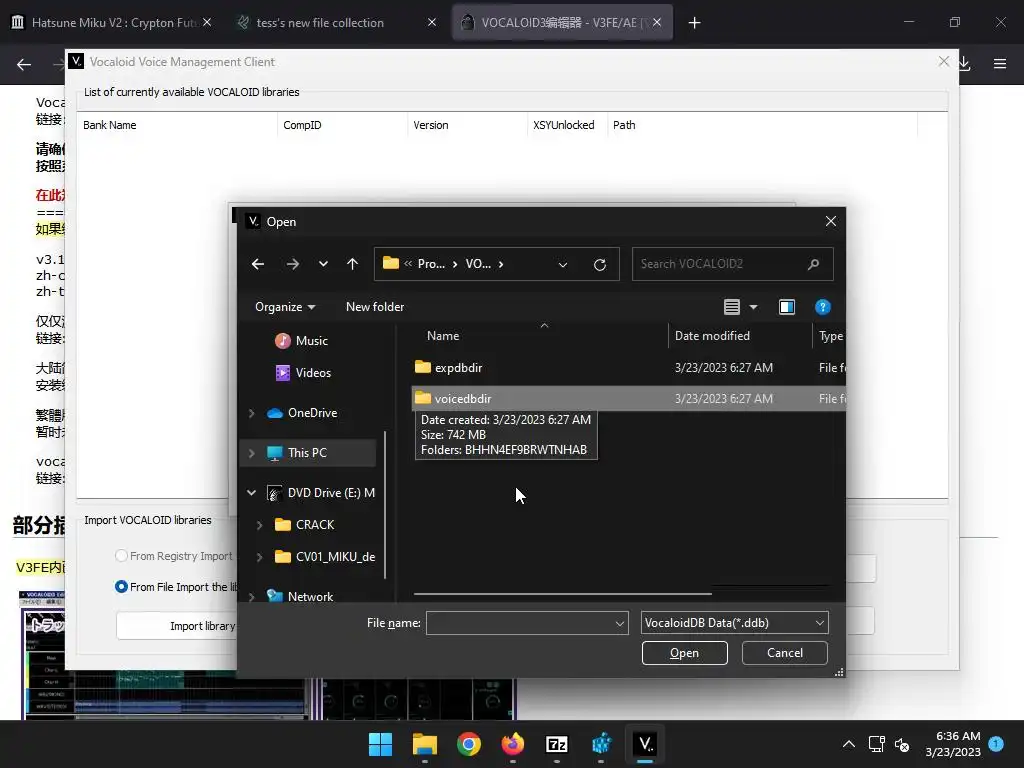Viewport: 1024px width, 768px height.
Task: Select Network in the navigation pane
Action: click(310, 597)
